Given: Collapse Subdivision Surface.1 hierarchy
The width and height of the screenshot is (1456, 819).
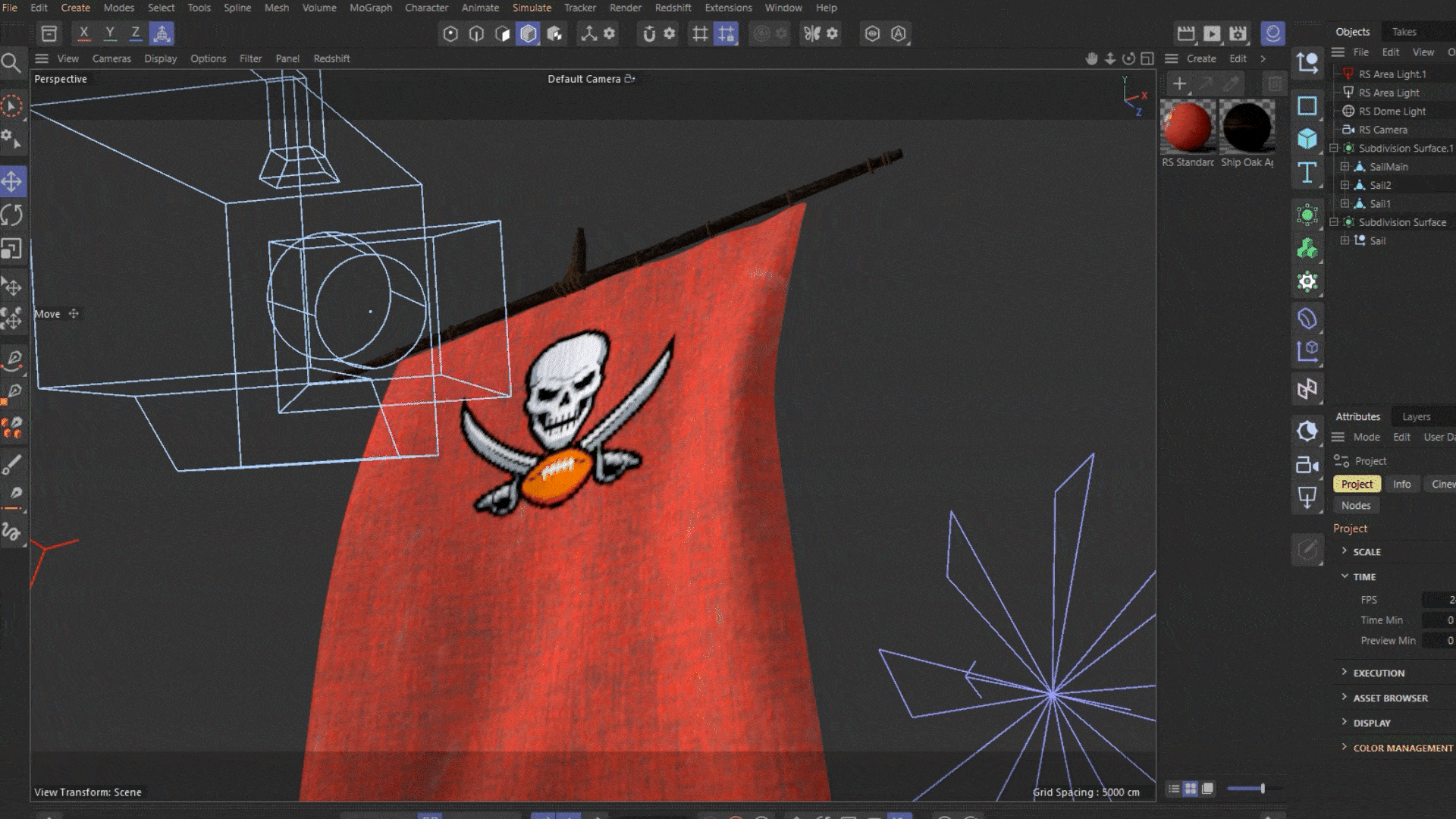Looking at the screenshot, I should pos(1334,148).
